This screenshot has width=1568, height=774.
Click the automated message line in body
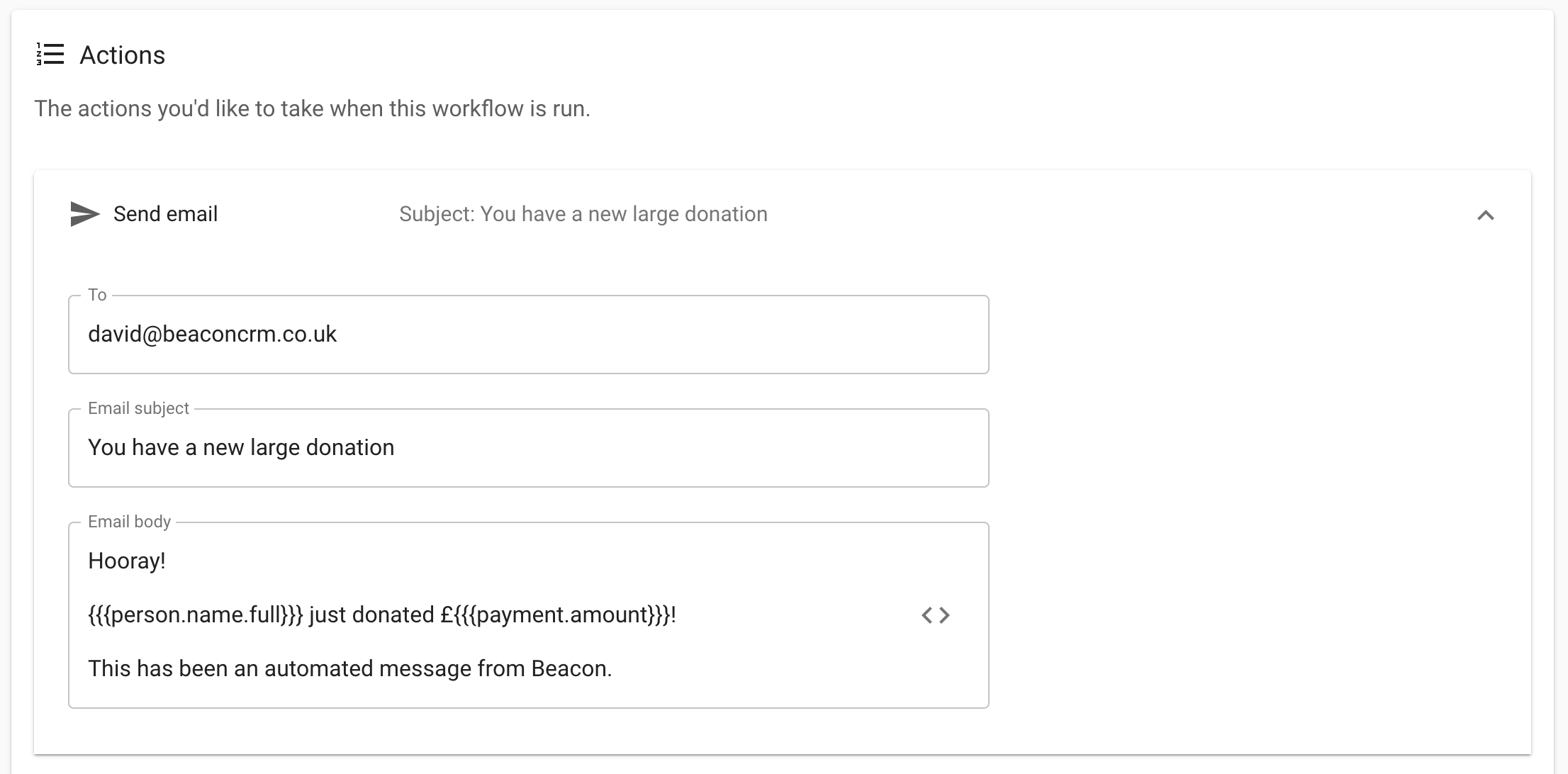click(x=349, y=668)
